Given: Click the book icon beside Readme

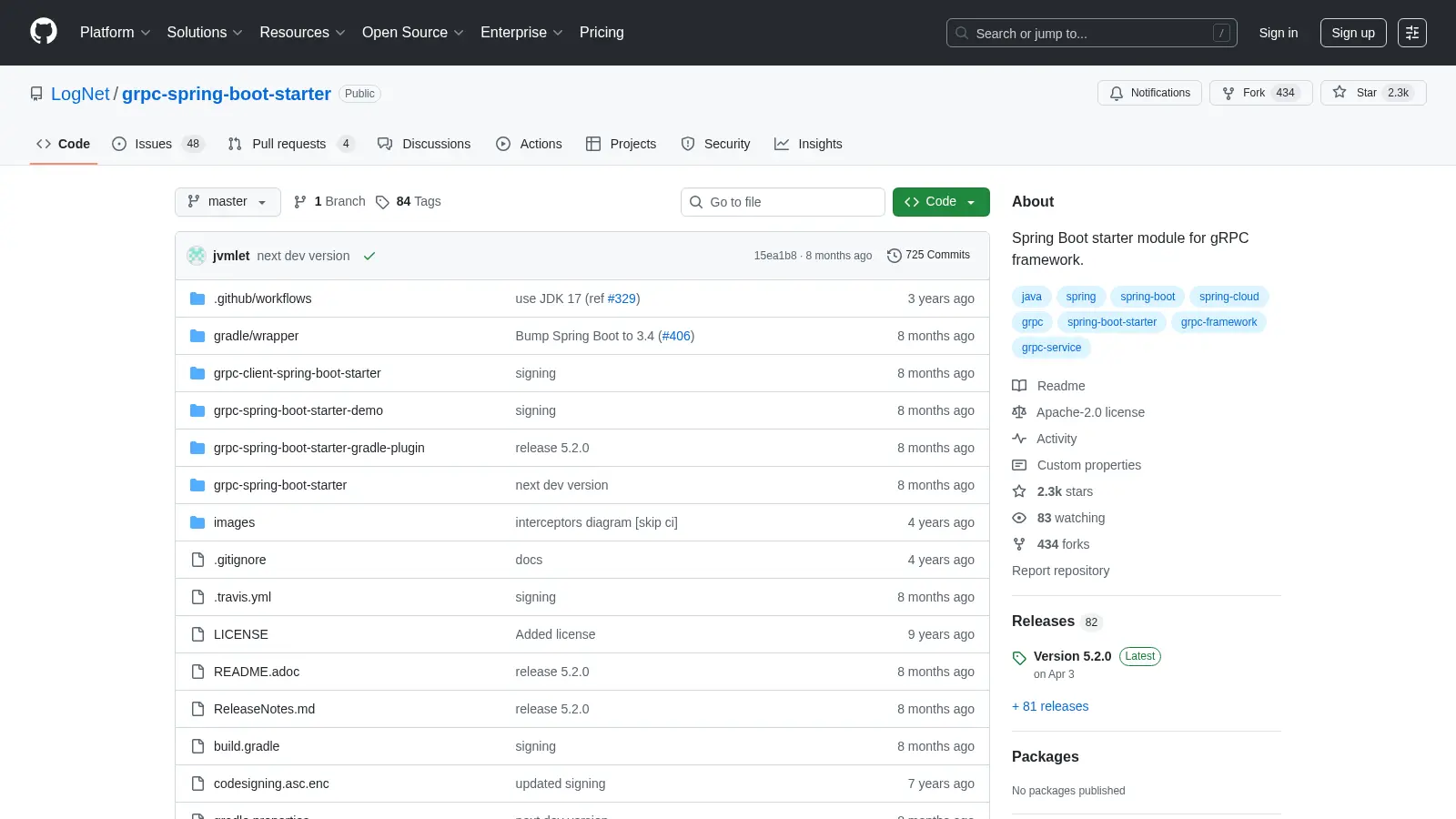Looking at the screenshot, I should (x=1019, y=386).
